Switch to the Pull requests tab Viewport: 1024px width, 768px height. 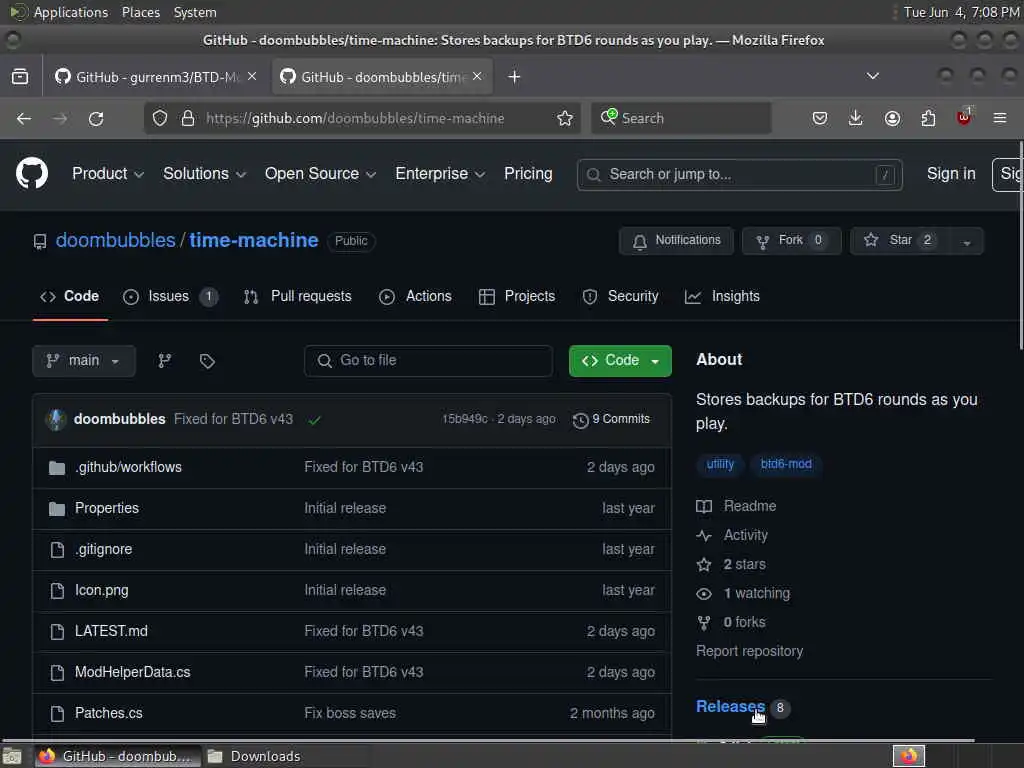point(297,296)
